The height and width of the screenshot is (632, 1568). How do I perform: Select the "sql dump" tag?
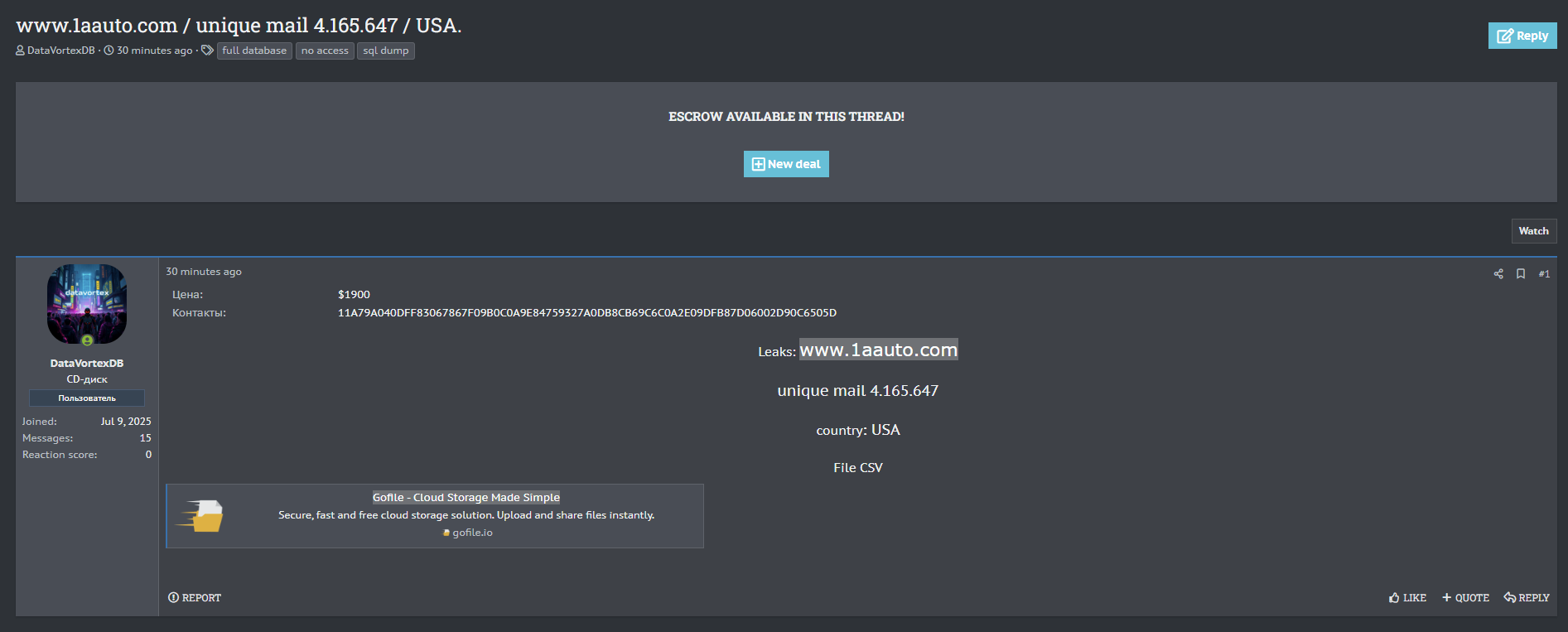(x=386, y=51)
